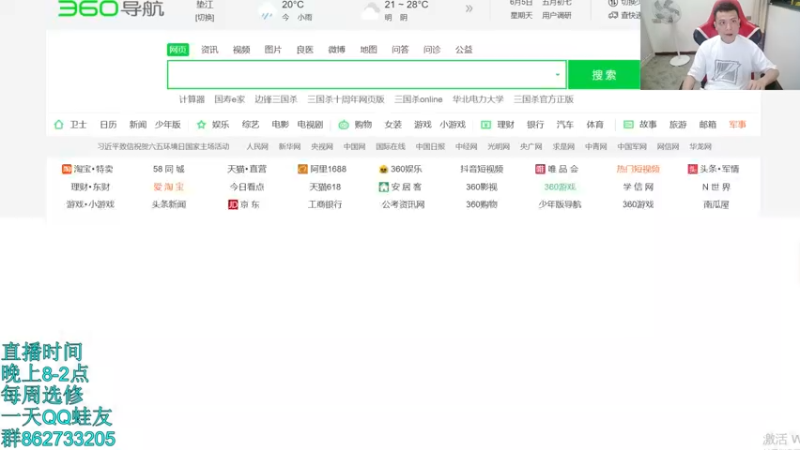Screen dimensions: 800x450
Task: Click the rainy weather icon for today
Action: tap(267, 11)
